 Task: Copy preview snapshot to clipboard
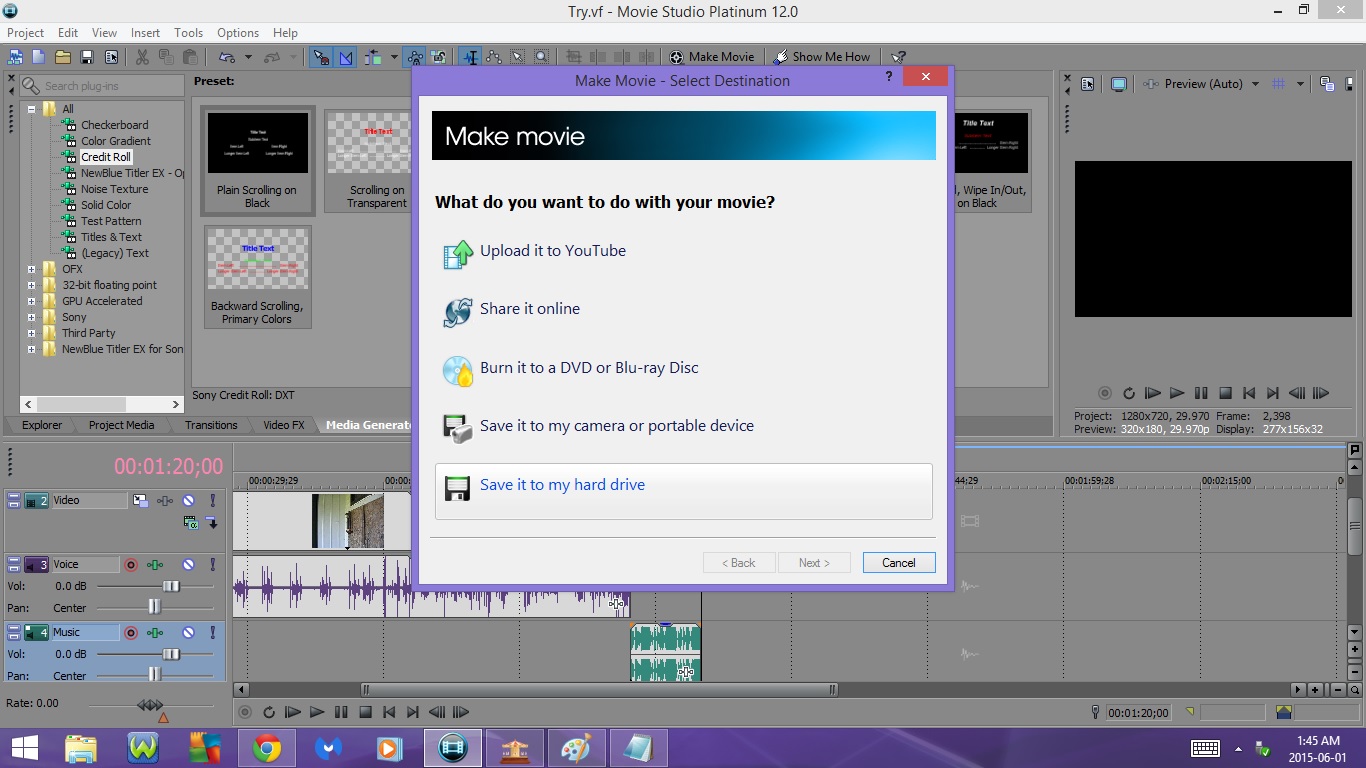(x=1326, y=84)
